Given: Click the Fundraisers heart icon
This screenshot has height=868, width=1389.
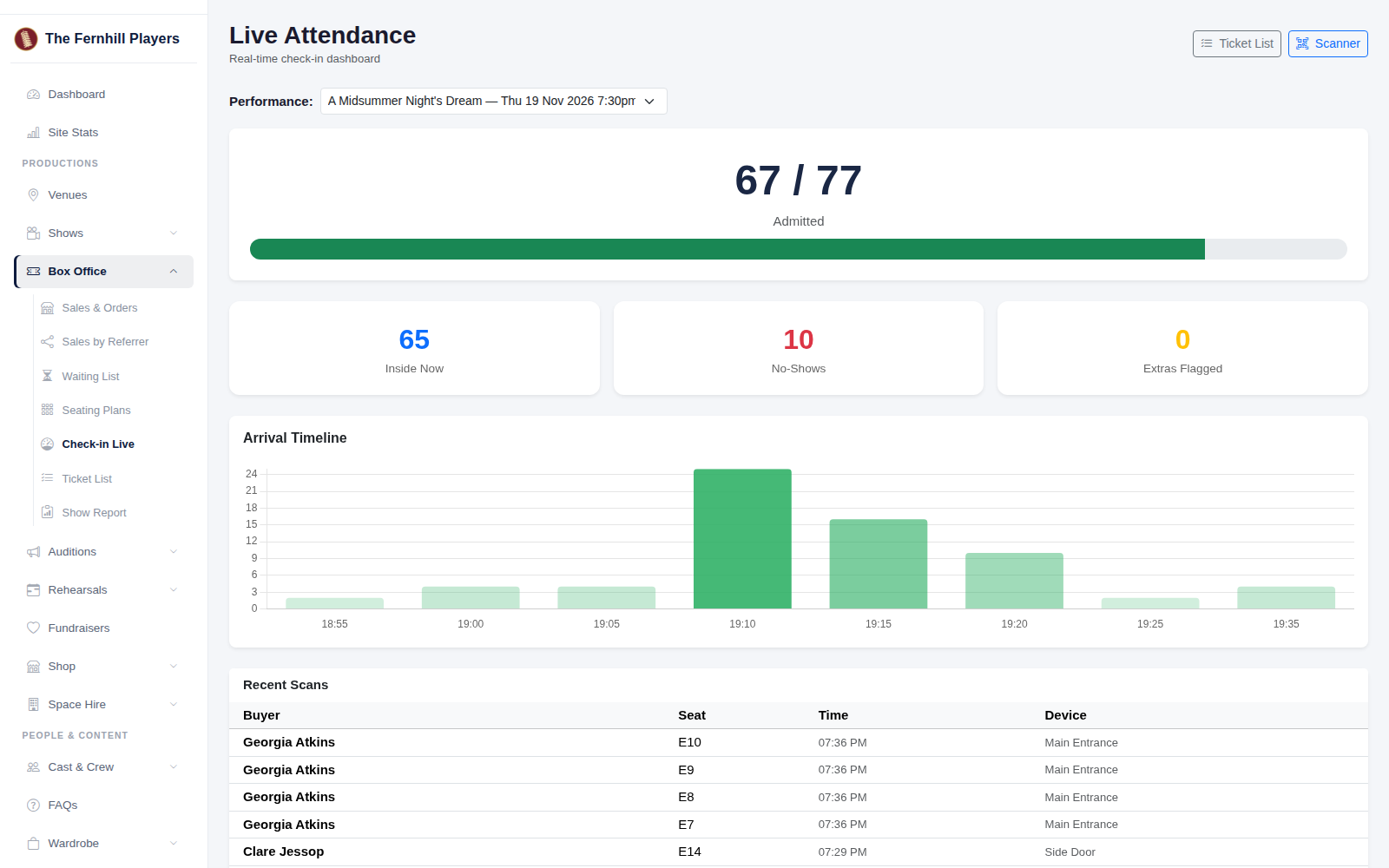Looking at the screenshot, I should pyautogui.click(x=34, y=628).
